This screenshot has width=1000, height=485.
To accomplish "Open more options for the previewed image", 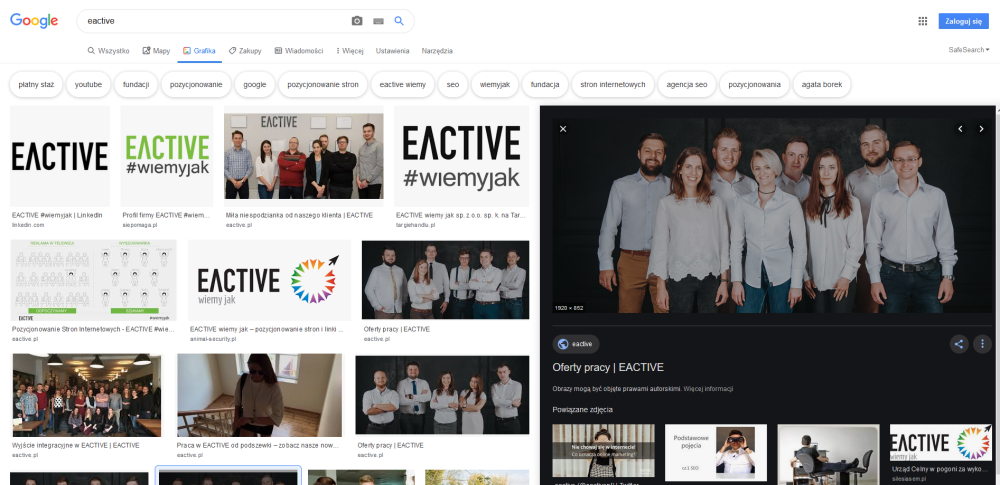I will point(982,345).
